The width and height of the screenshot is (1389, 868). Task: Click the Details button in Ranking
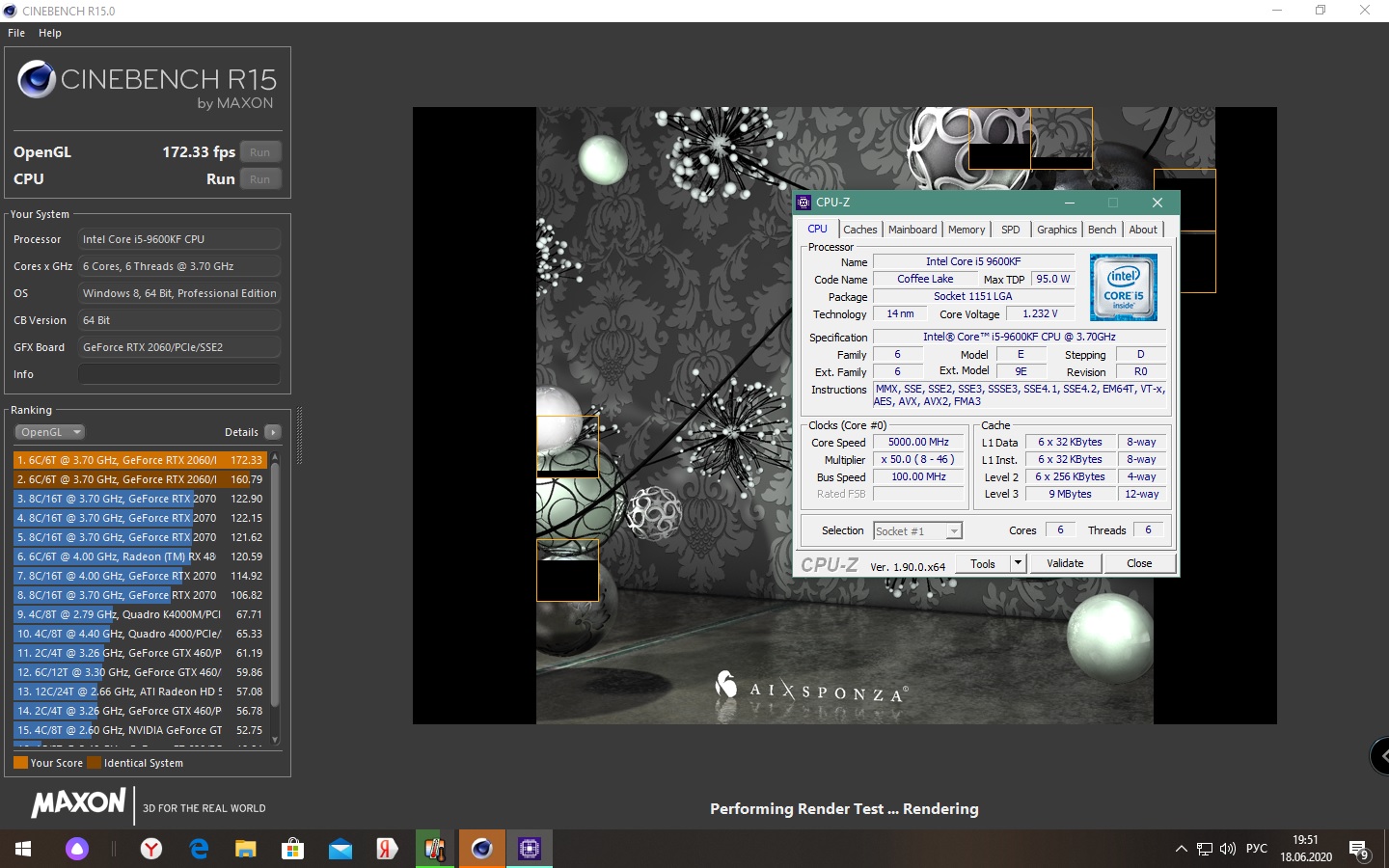point(273,432)
